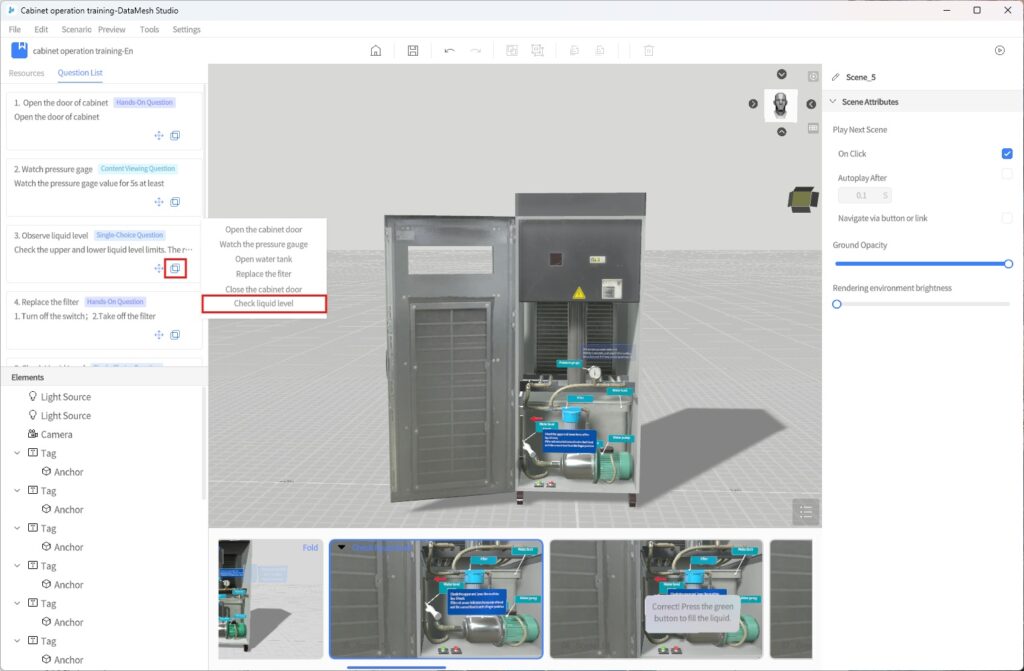
Task: Choose Check liquid level from the popup list
Action: [x=264, y=304]
